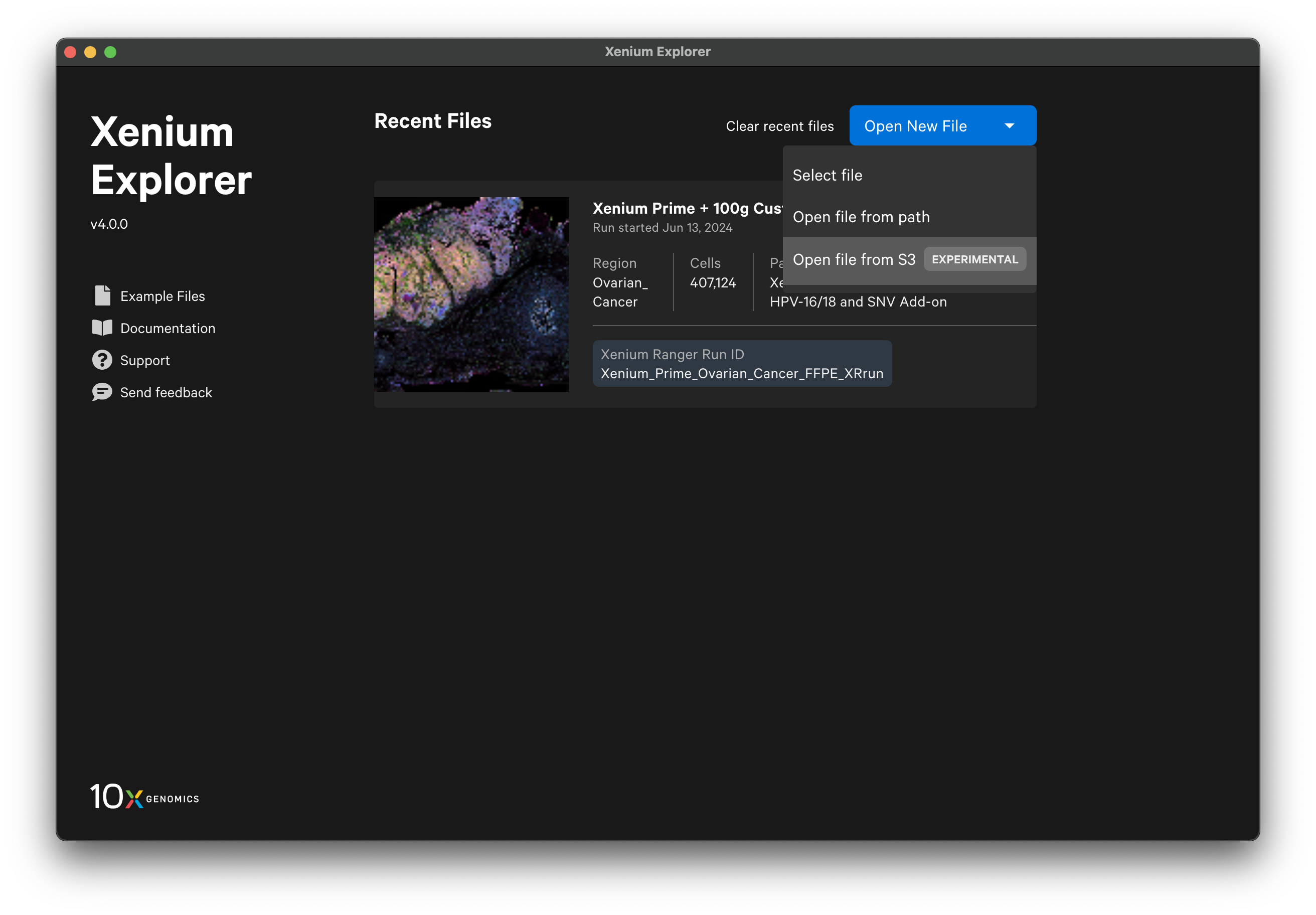Click the Send feedback link

(166, 393)
